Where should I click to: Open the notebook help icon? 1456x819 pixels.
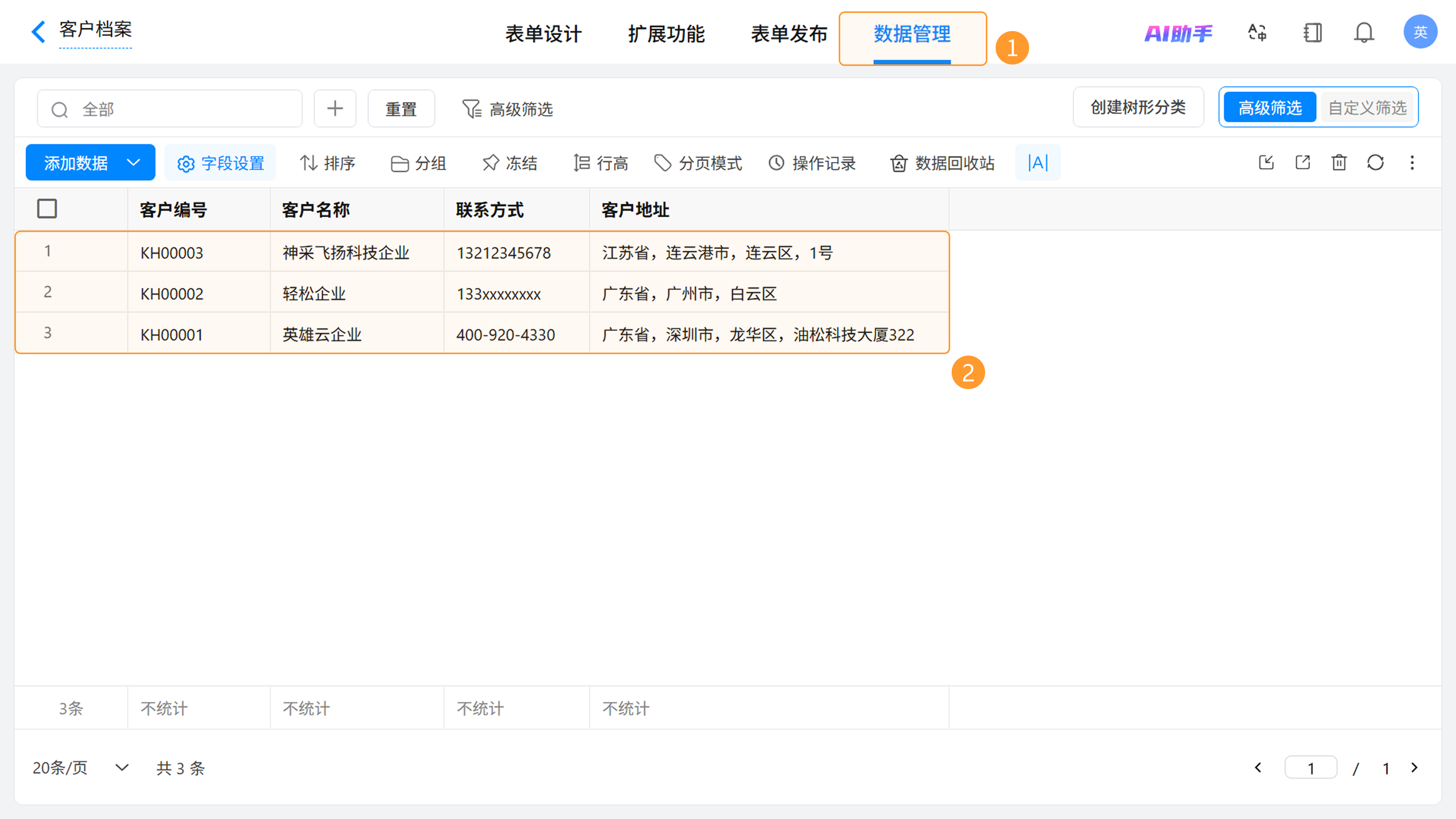point(1312,33)
